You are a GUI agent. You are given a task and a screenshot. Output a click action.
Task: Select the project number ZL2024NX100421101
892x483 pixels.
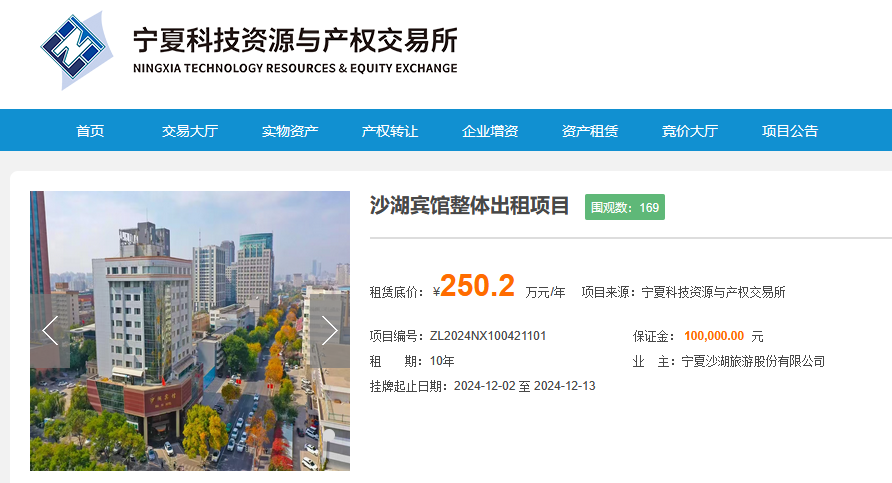pos(488,336)
